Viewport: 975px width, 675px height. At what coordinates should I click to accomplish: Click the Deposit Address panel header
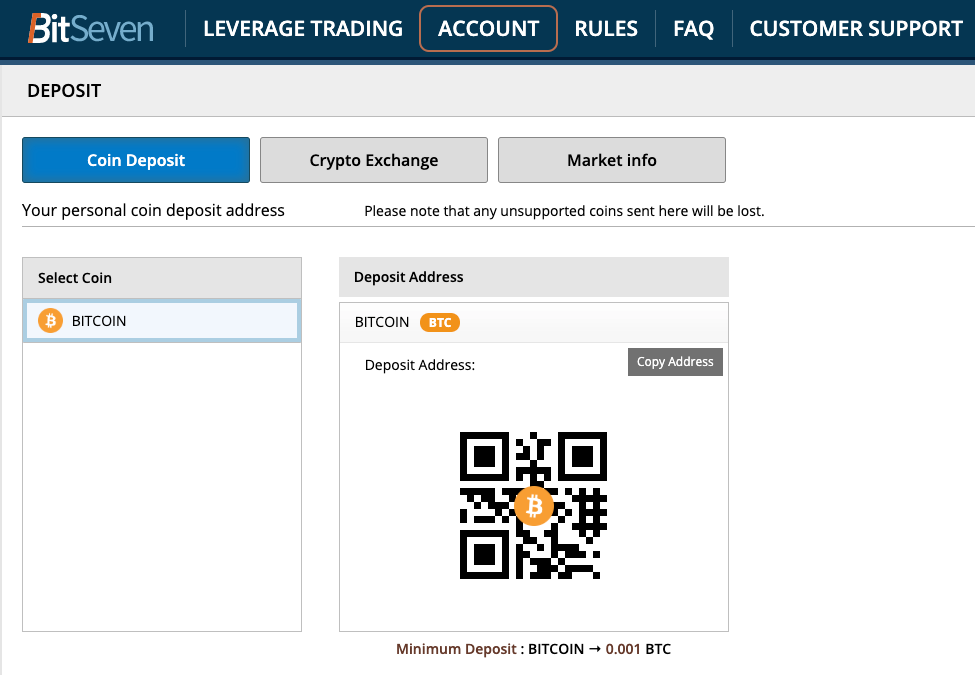(x=534, y=277)
